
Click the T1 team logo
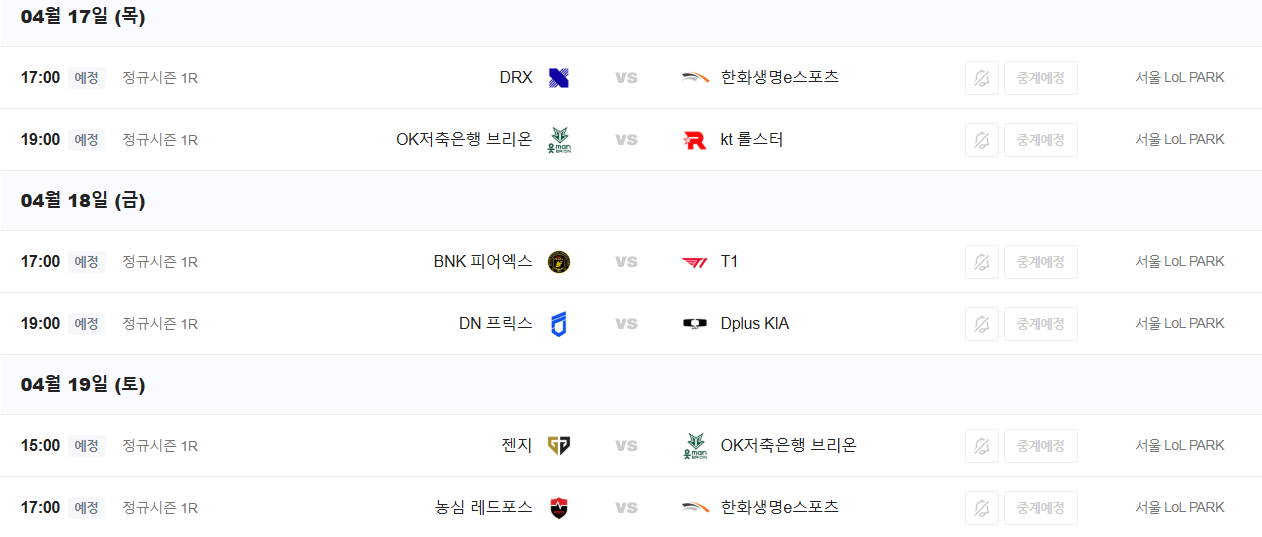point(695,262)
